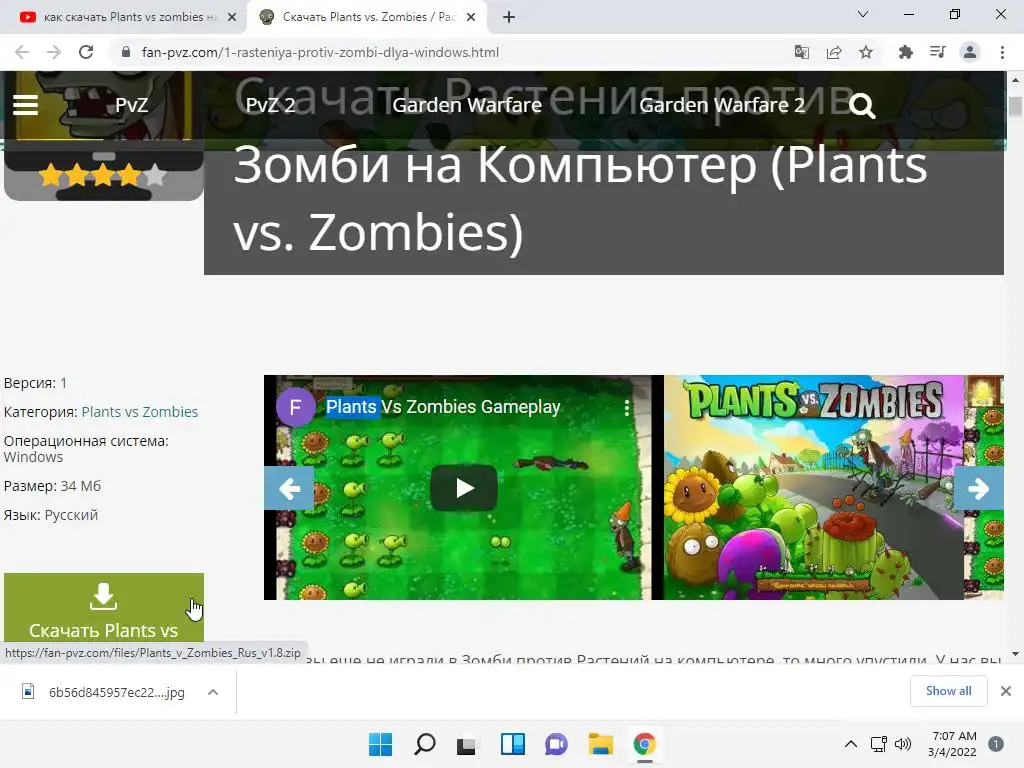Reload the current page
The width and height of the screenshot is (1024, 768).
tap(86, 52)
